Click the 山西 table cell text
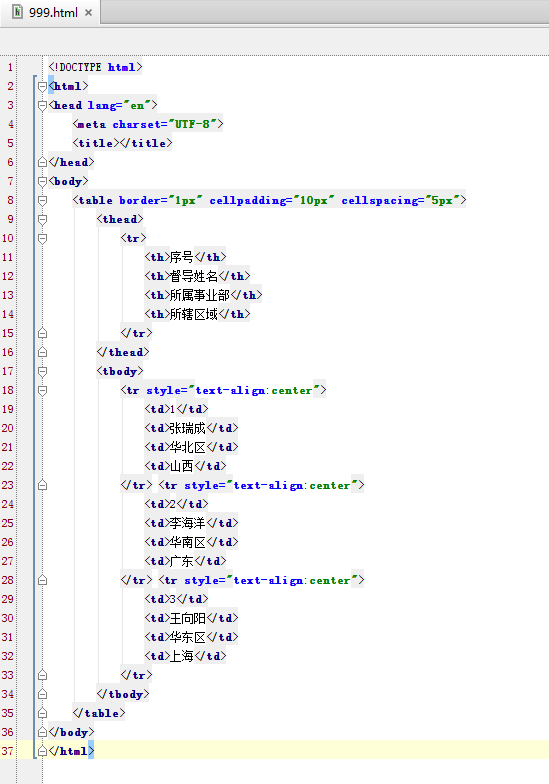 pyautogui.click(x=182, y=466)
